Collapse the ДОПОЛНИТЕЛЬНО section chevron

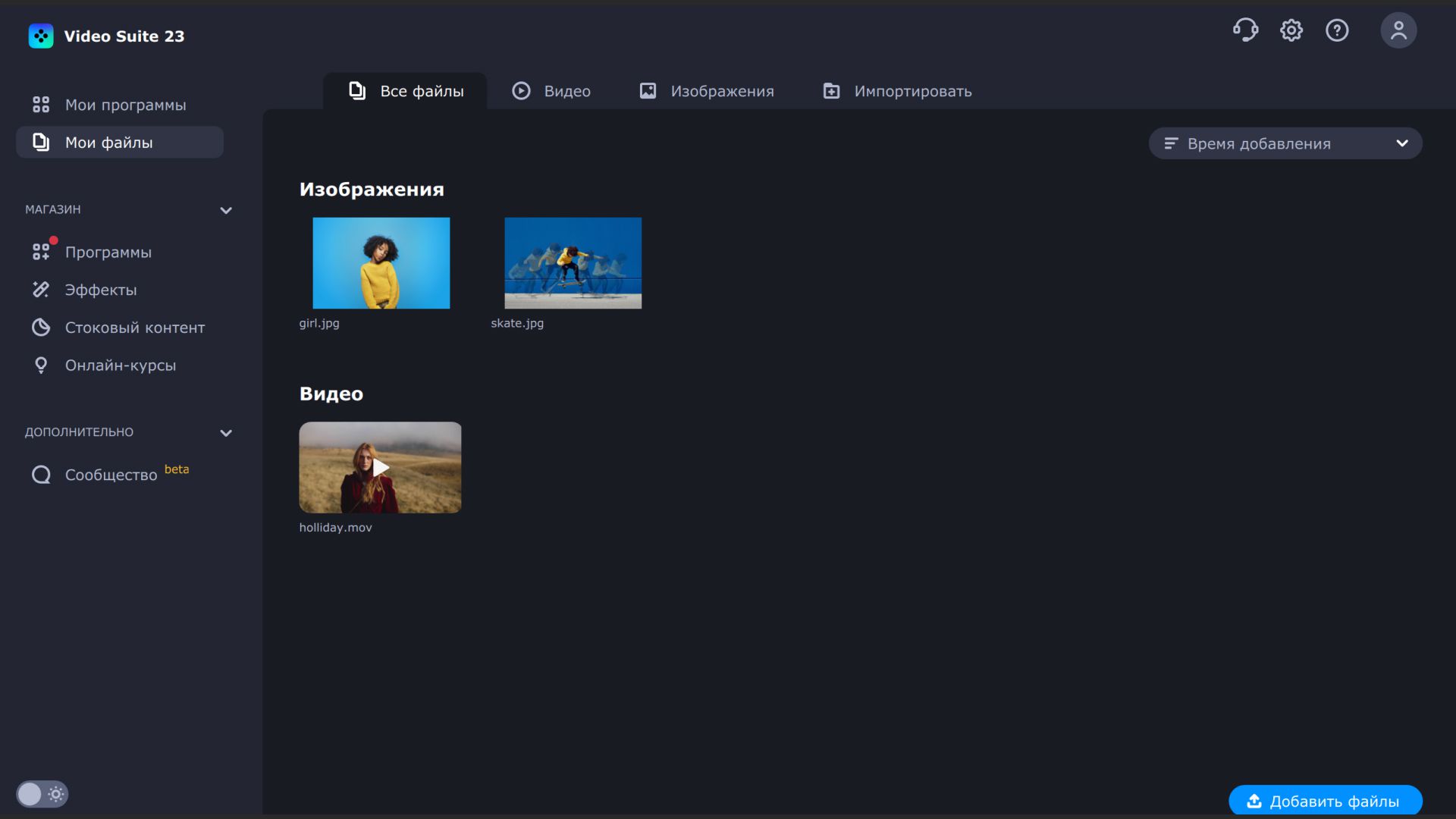tap(226, 433)
